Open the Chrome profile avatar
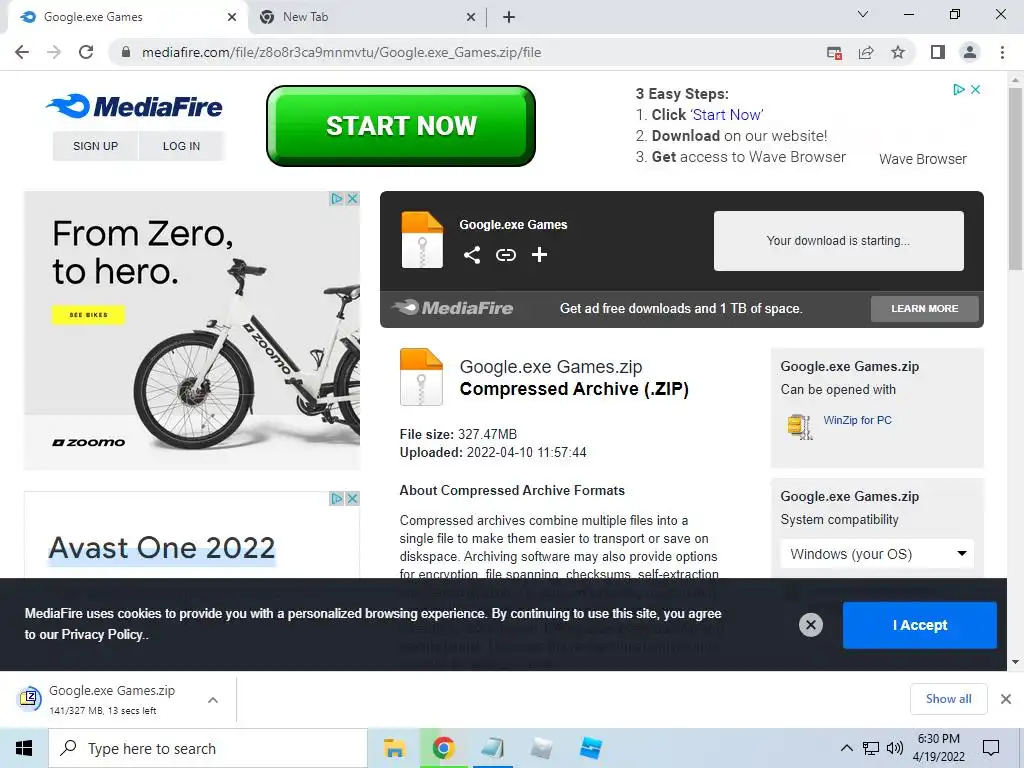 pos(970,52)
